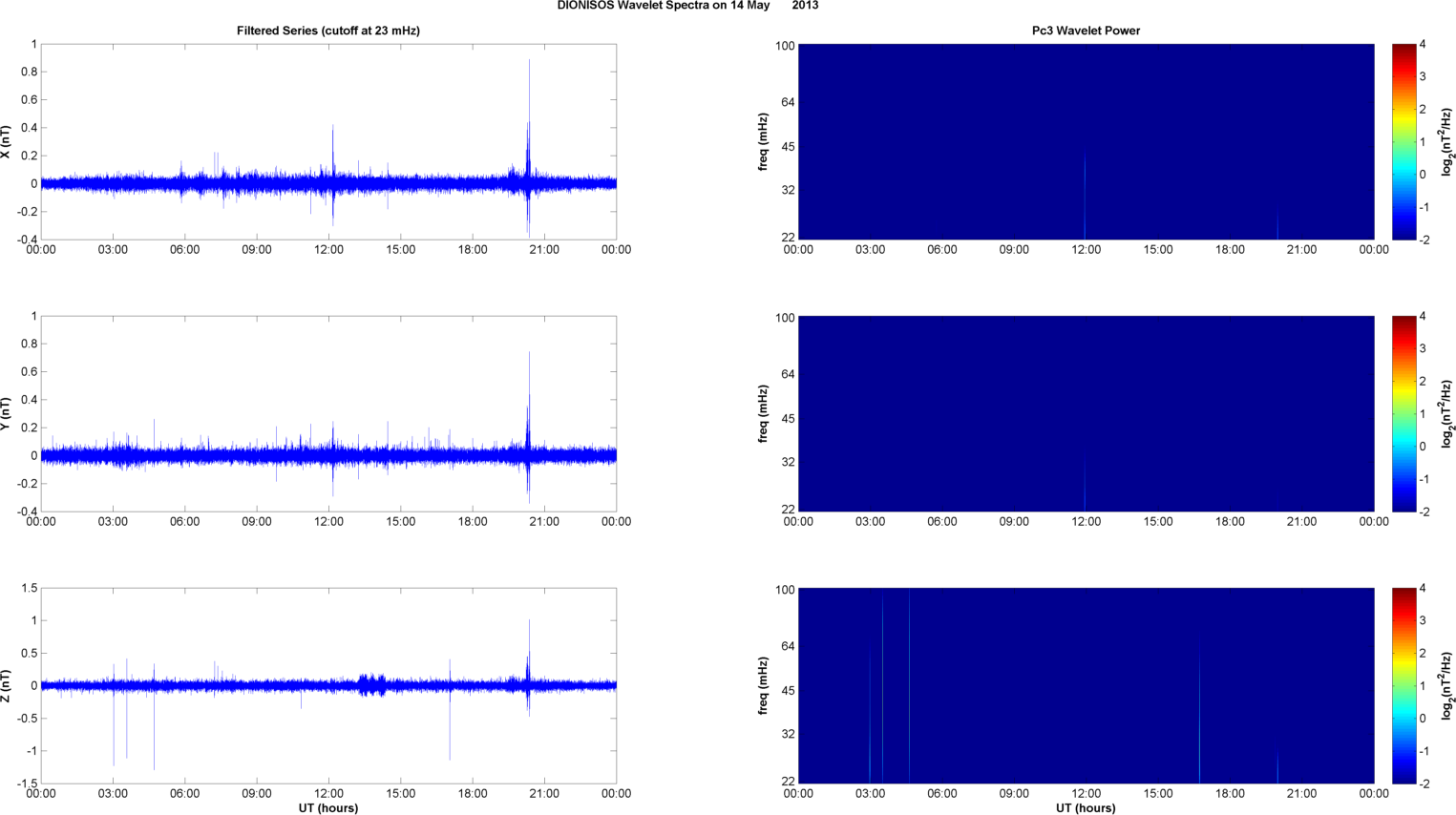This screenshot has width=1456, height=815.
Task: Click bottom wavelet plot's streak near 04:40
Action: (x=909, y=686)
